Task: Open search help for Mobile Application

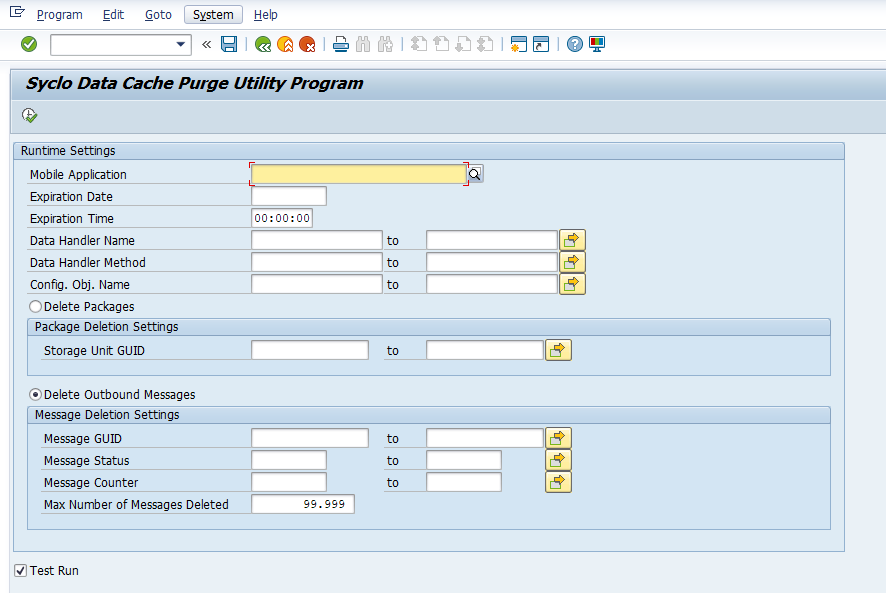Action: click(475, 174)
